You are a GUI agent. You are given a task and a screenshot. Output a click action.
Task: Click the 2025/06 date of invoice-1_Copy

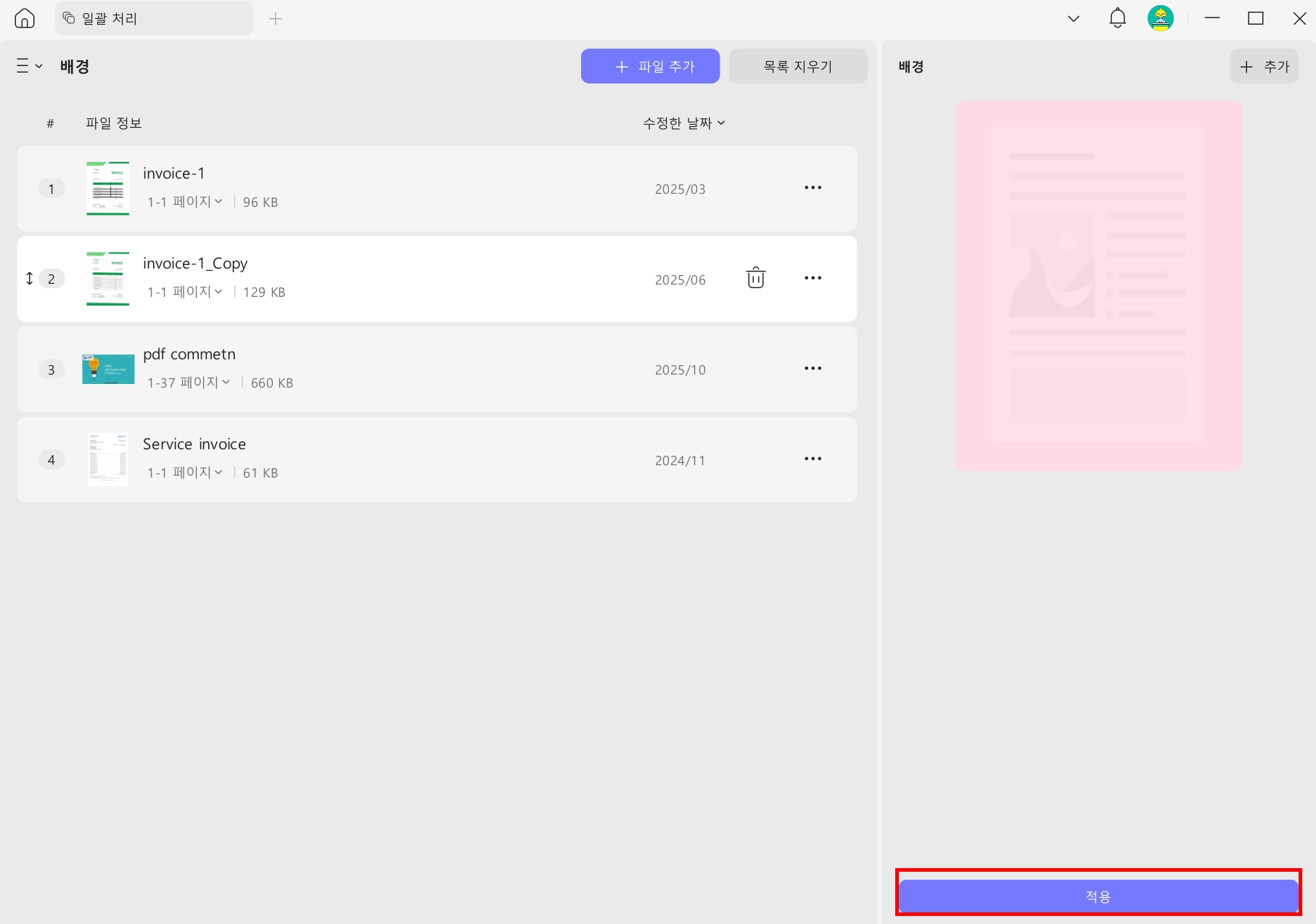click(x=680, y=280)
